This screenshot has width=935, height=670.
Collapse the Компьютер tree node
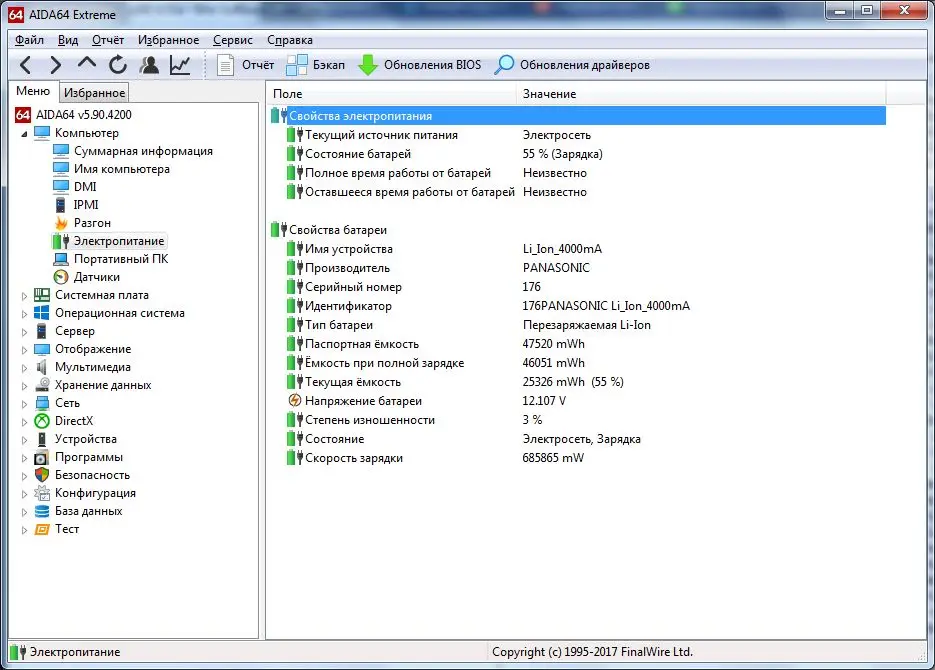coord(24,134)
